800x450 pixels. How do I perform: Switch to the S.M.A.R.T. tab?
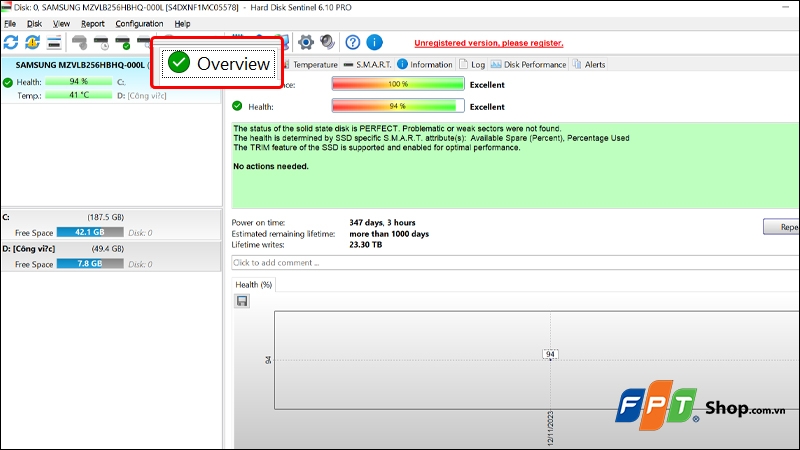367,64
